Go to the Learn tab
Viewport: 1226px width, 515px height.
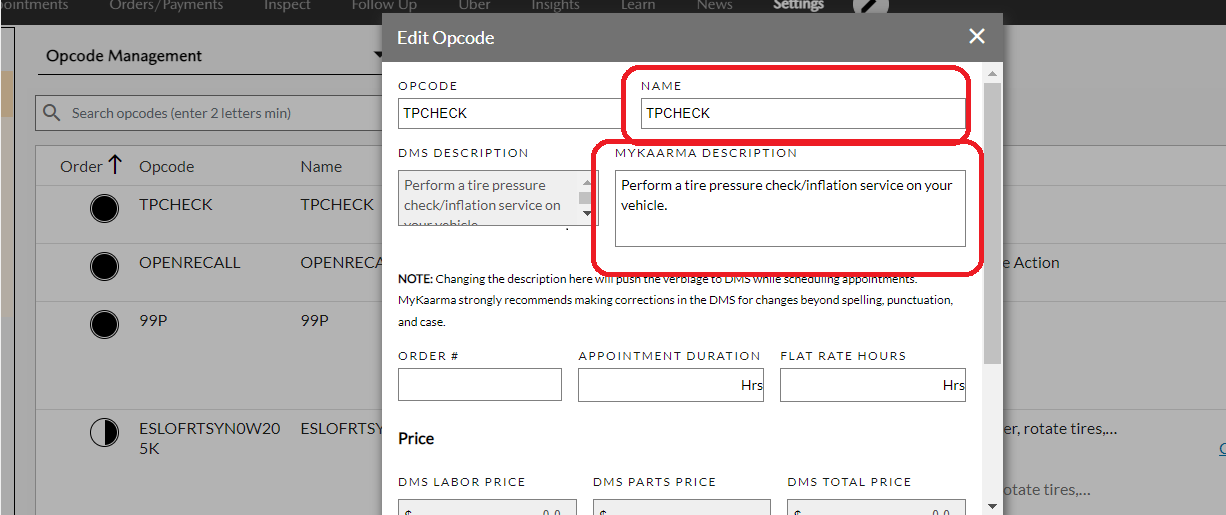point(637,5)
